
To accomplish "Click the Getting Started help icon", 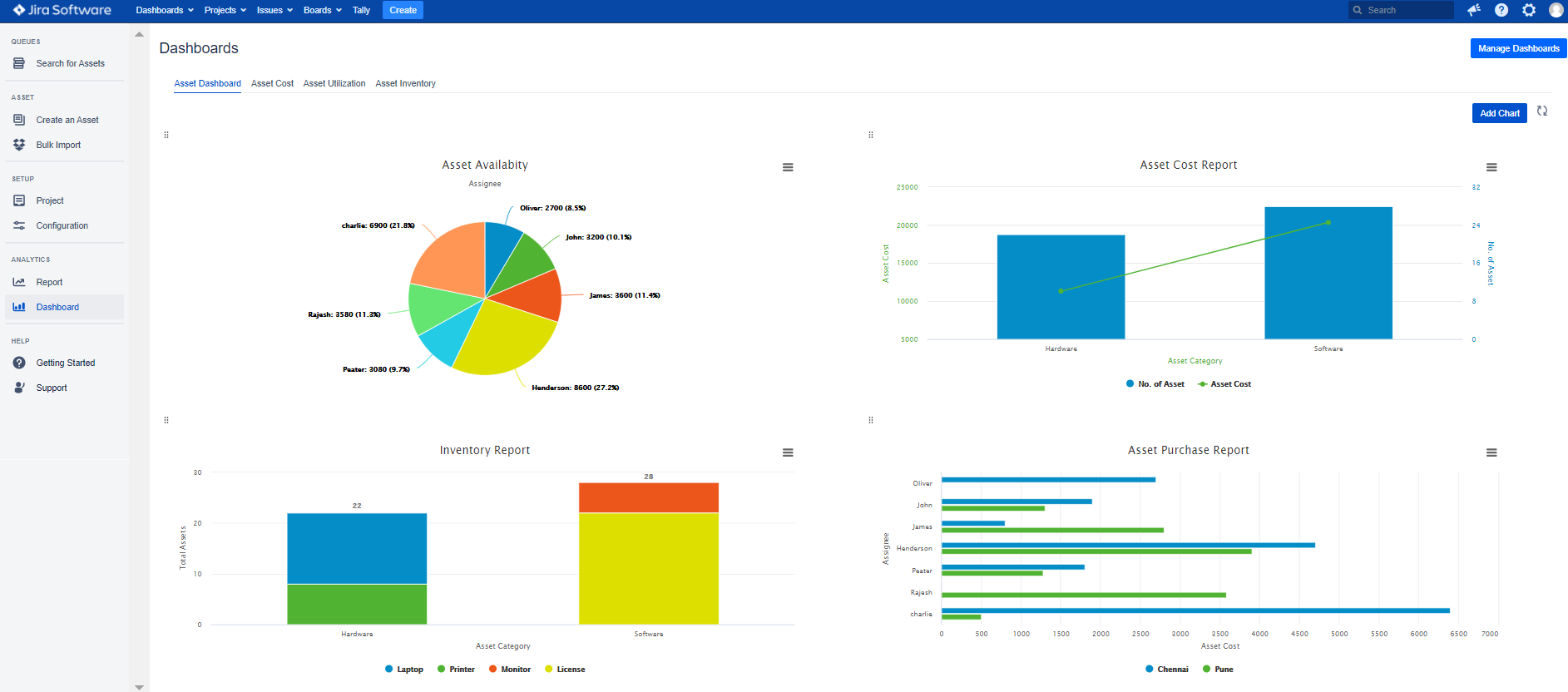I will [x=19, y=363].
